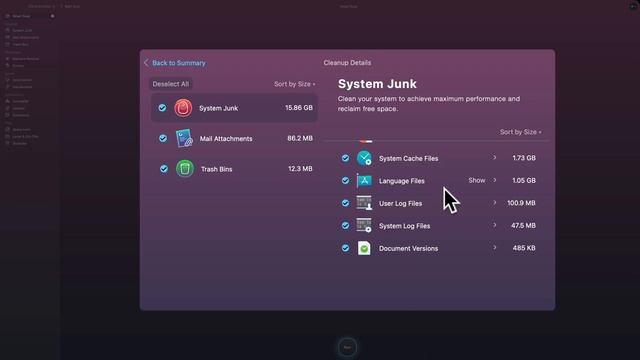
Task: Click the 12.3 MB size value
Action: 300,169
